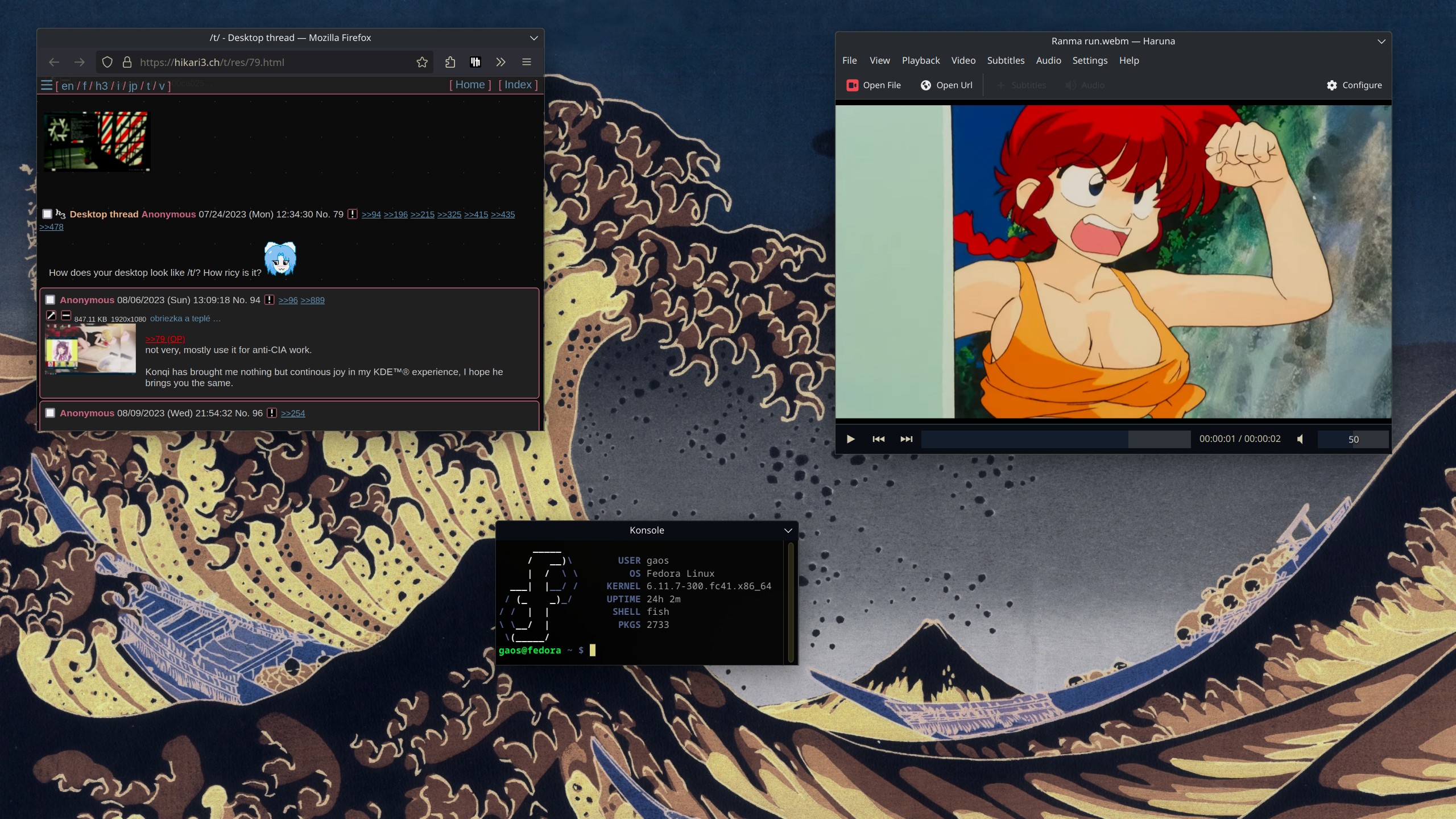Click the Firefox bookmark star icon
The height and width of the screenshot is (819, 1456).
tap(421, 62)
